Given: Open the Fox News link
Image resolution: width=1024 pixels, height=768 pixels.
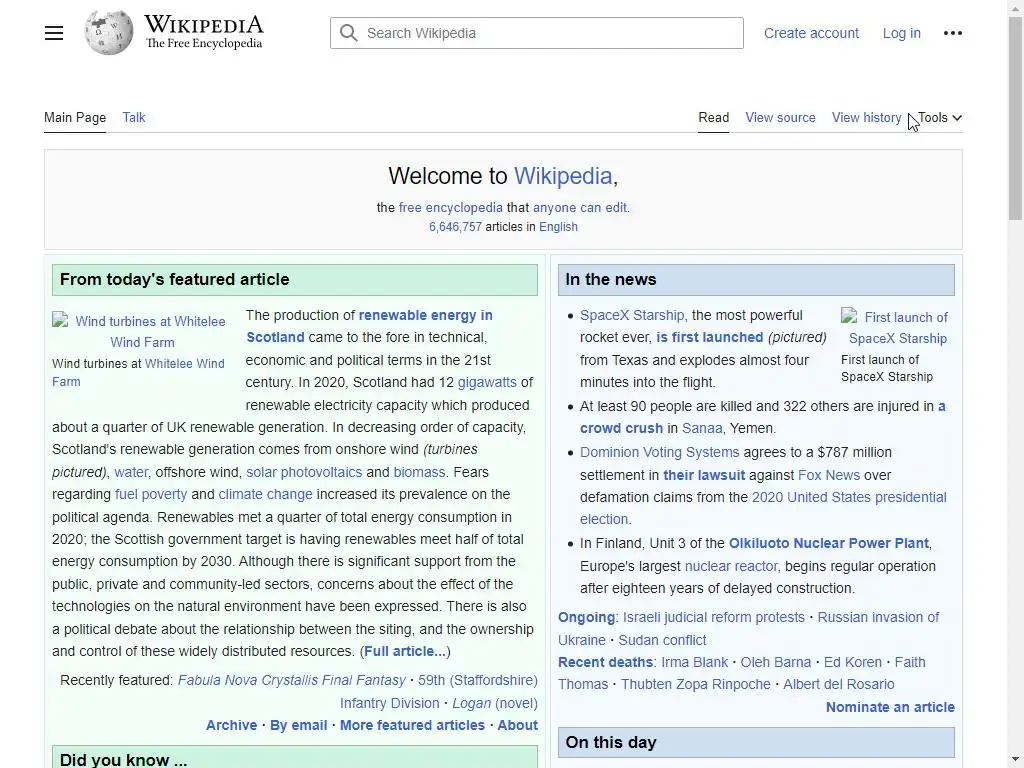Looking at the screenshot, I should pyautogui.click(x=829, y=475).
